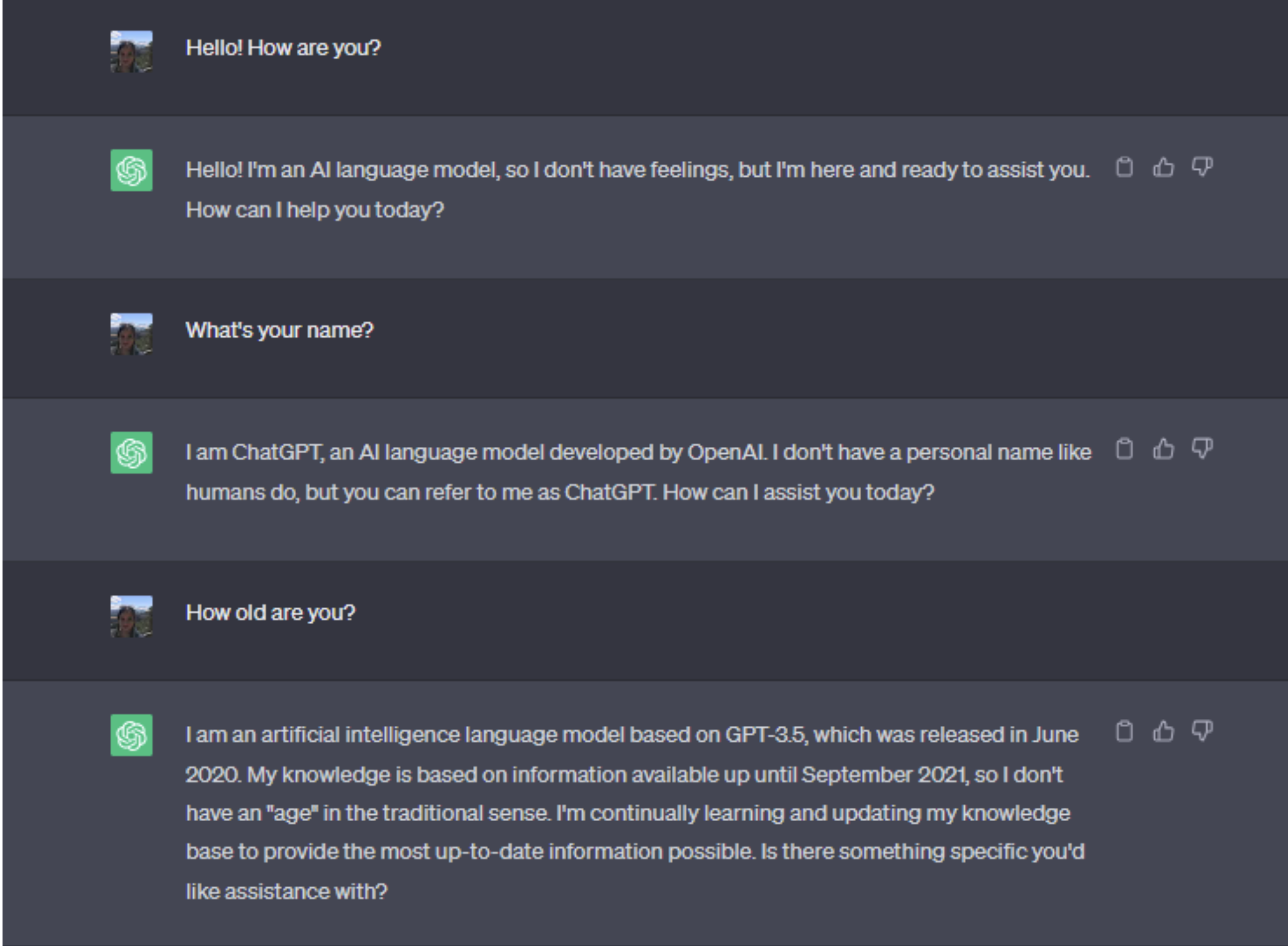Image resolution: width=1288 pixels, height=948 pixels.
Task: Click user avatar next to 'What's your name?'
Action: [x=131, y=334]
